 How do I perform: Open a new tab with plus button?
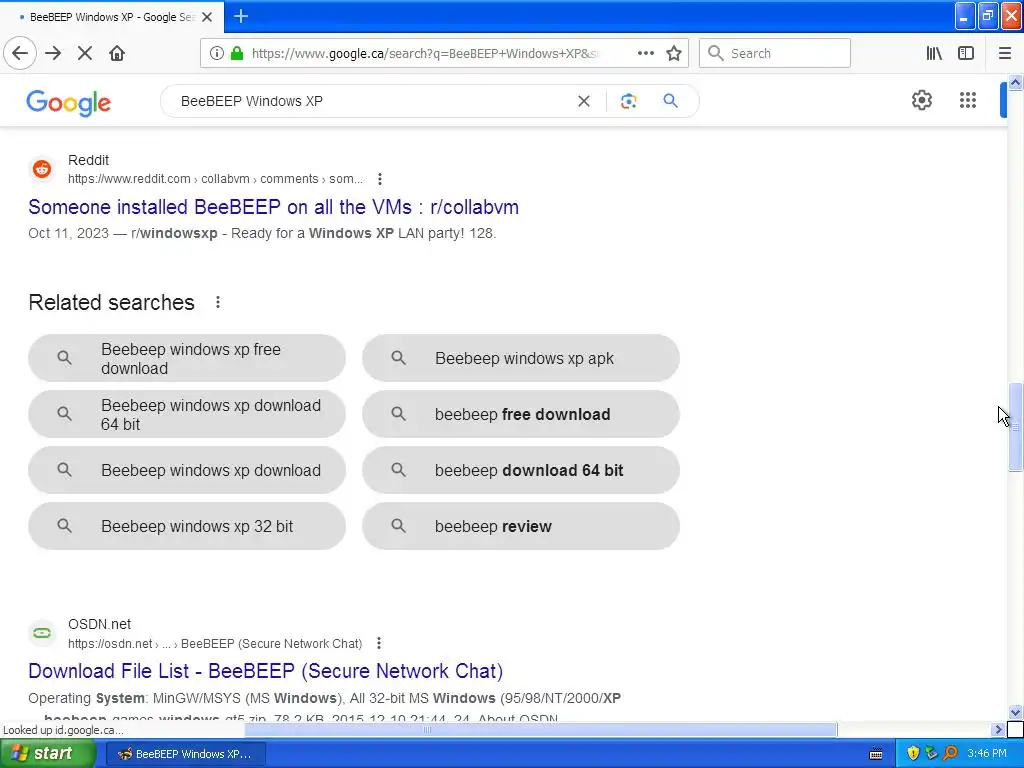point(241,16)
